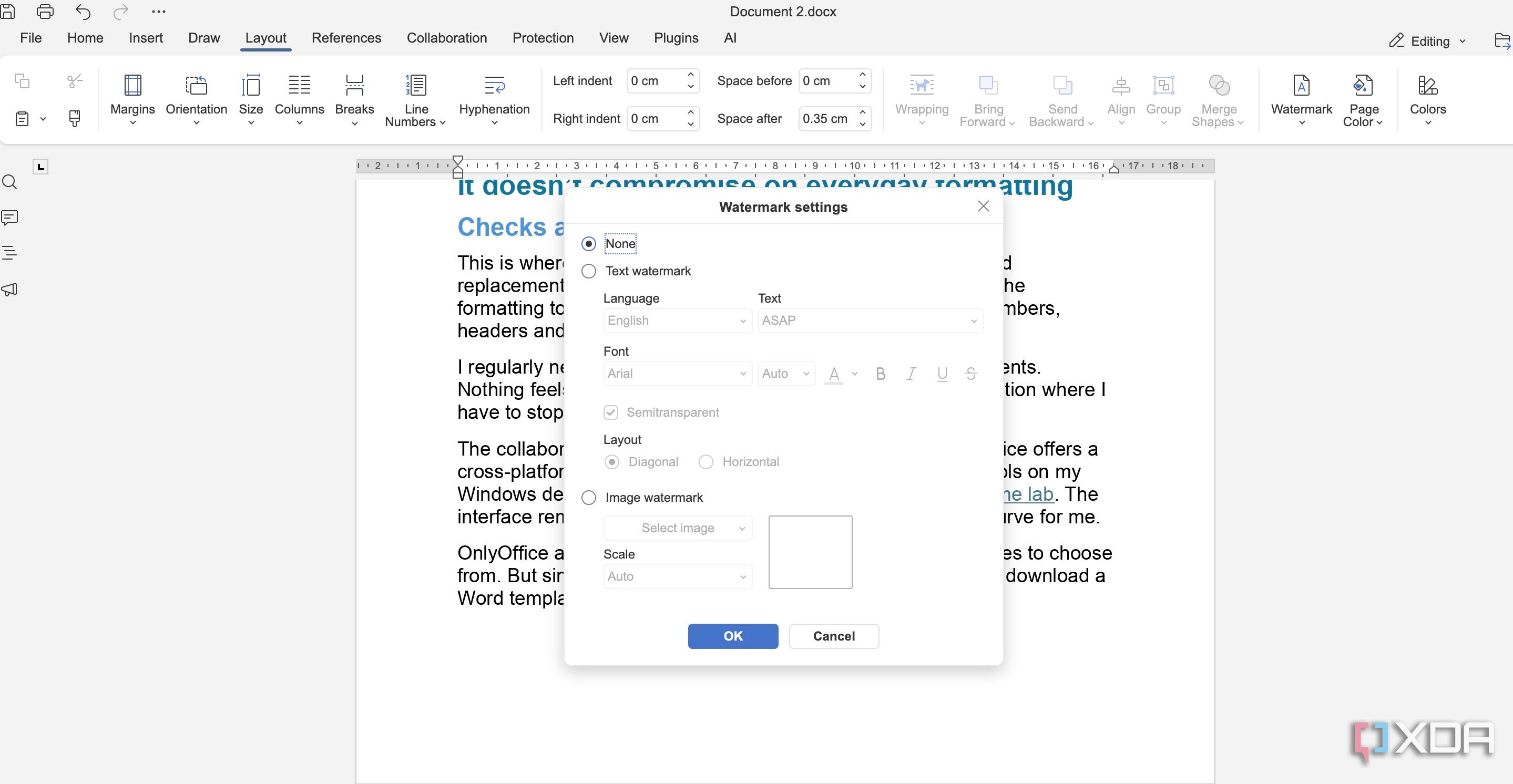
Task: Toggle Bold in watermark font options
Action: tap(881, 374)
